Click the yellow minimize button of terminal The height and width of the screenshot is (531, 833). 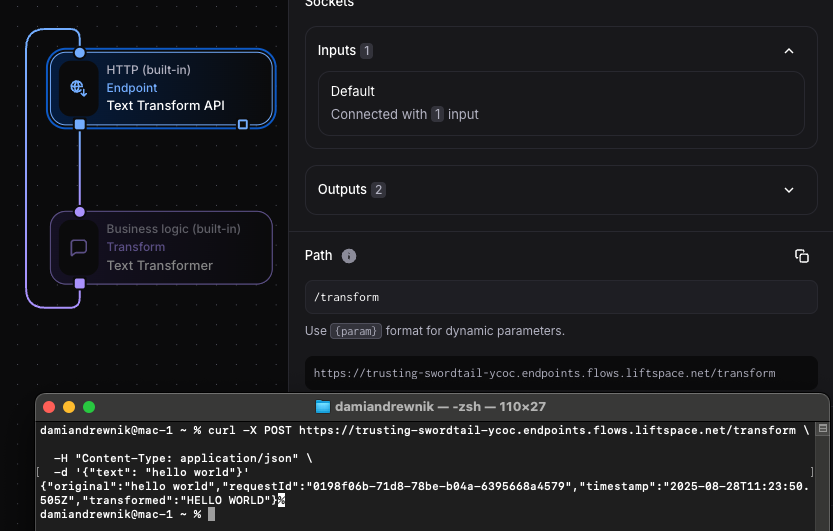69,407
